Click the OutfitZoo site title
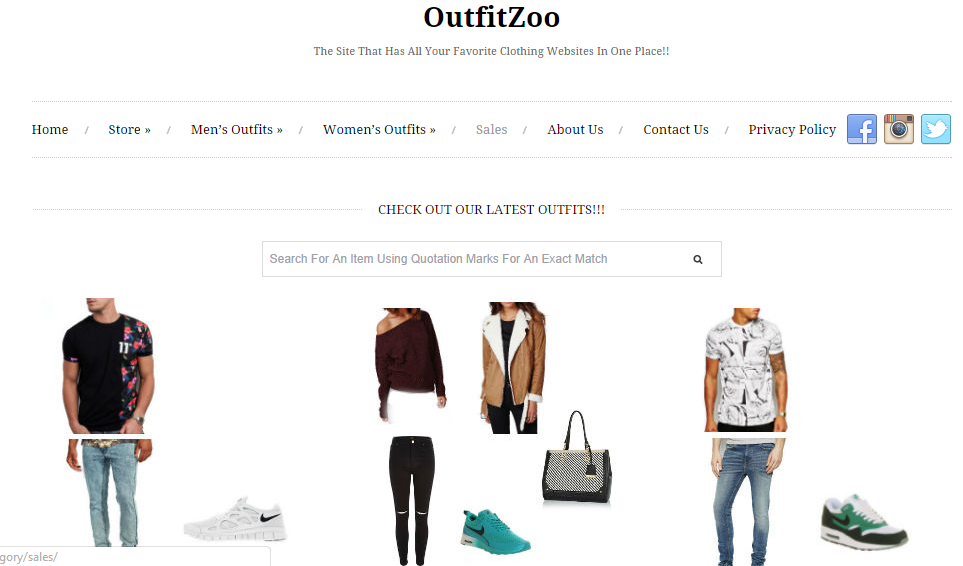 click(491, 17)
